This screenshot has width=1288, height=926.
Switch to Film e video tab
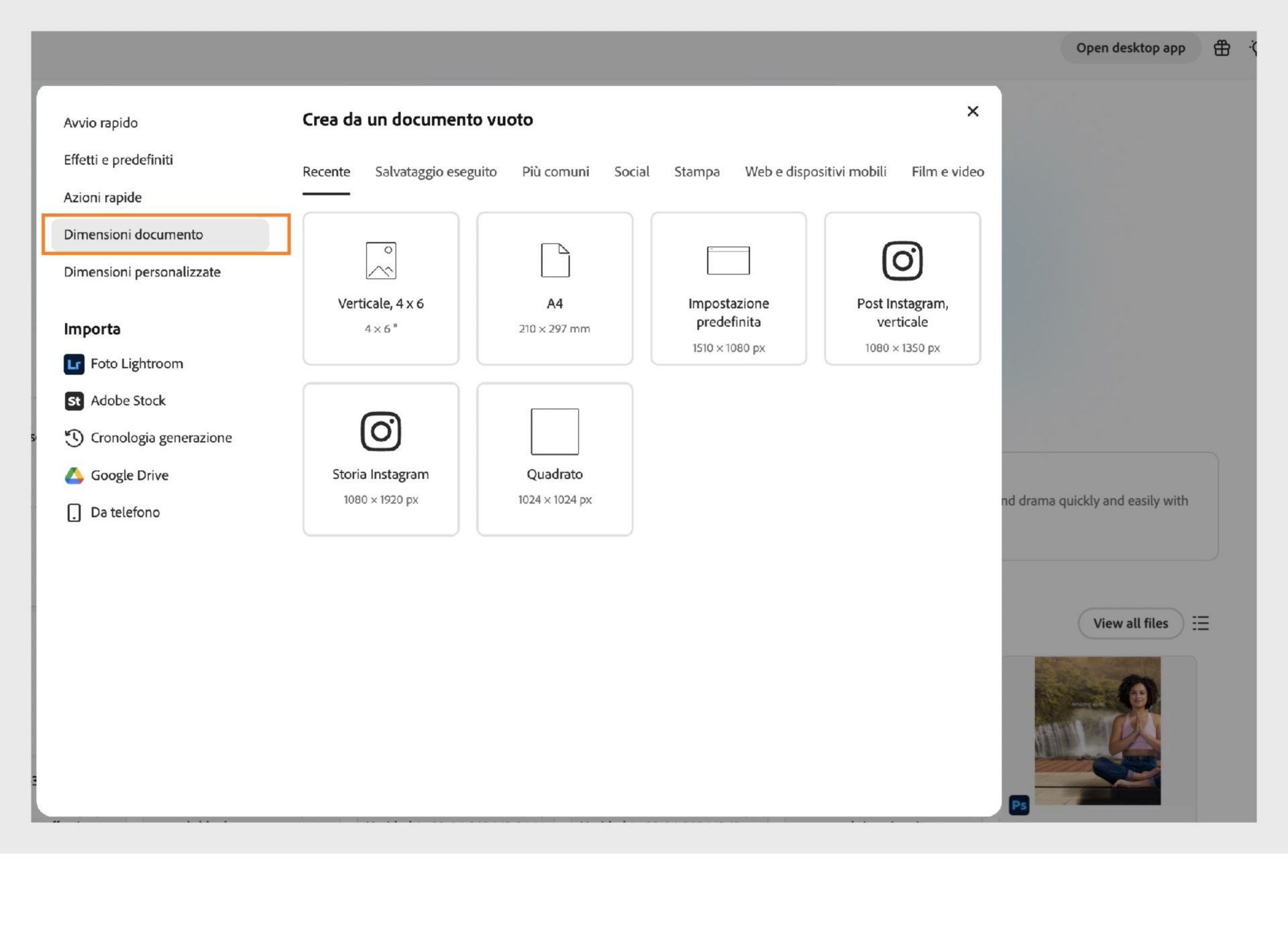pyautogui.click(x=948, y=172)
